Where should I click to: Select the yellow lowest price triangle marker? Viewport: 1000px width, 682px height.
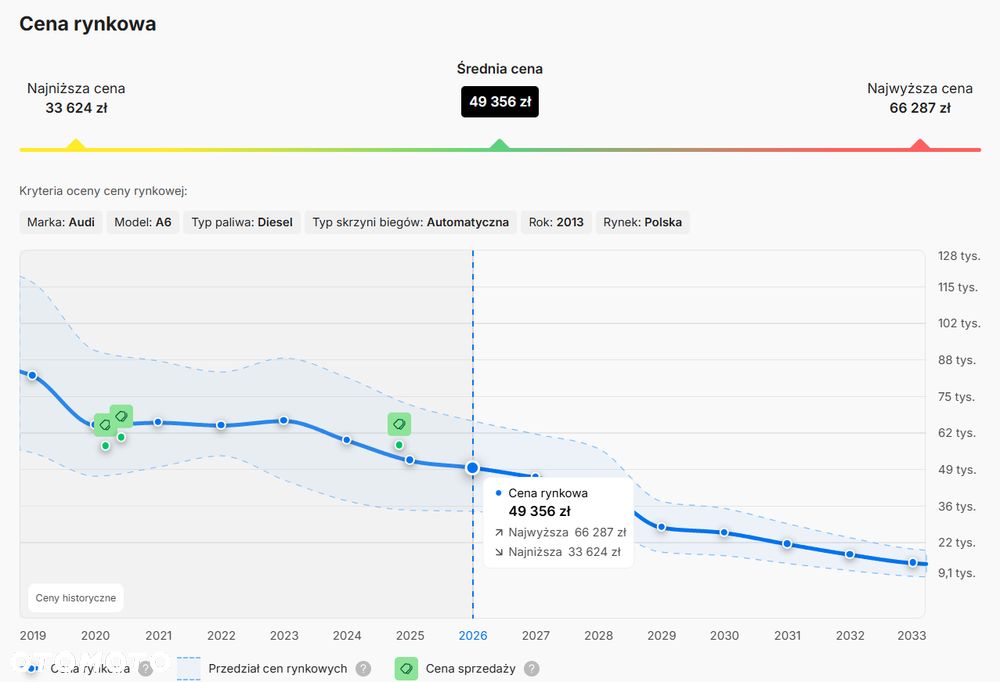click(76, 144)
